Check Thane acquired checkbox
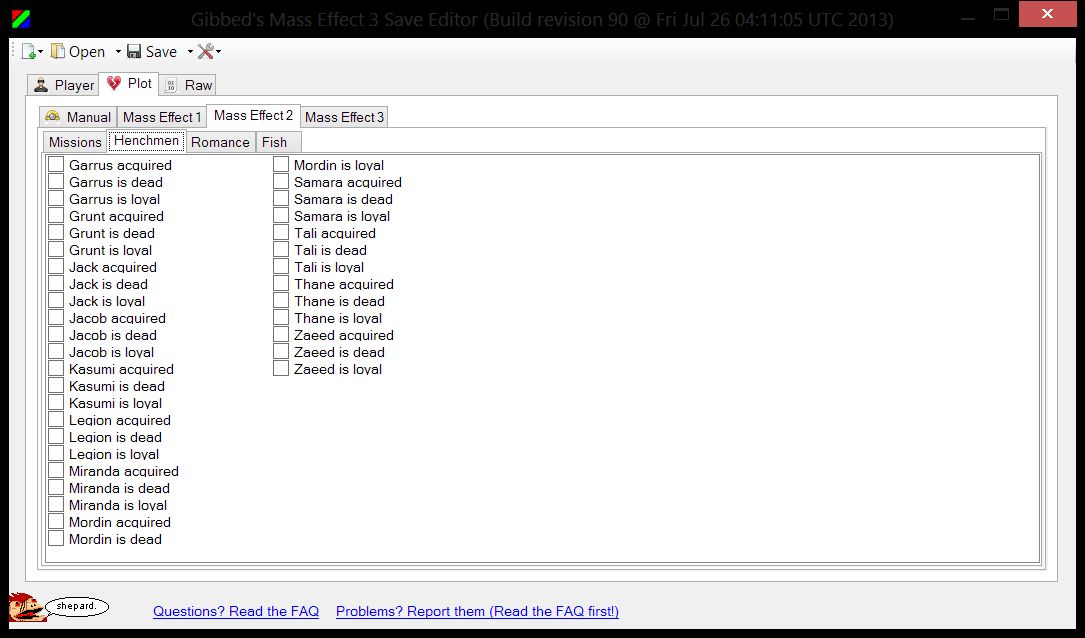This screenshot has height=638, width=1085. pyautogui.click(x=281, y=284)
